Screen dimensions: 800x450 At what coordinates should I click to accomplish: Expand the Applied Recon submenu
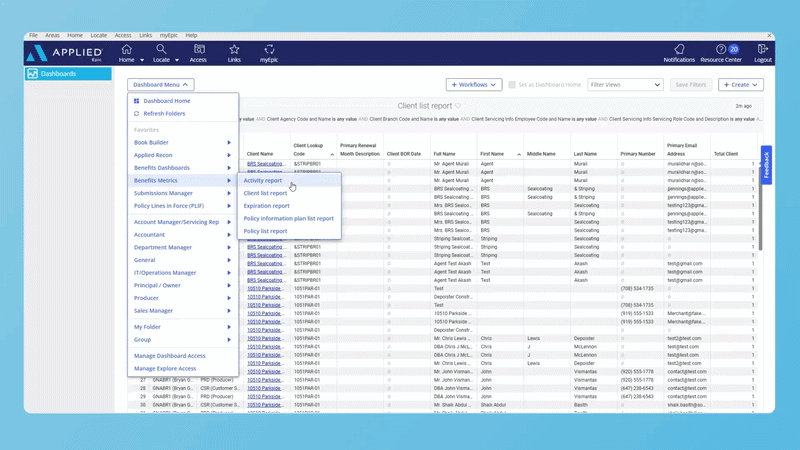tap(183, 155)
